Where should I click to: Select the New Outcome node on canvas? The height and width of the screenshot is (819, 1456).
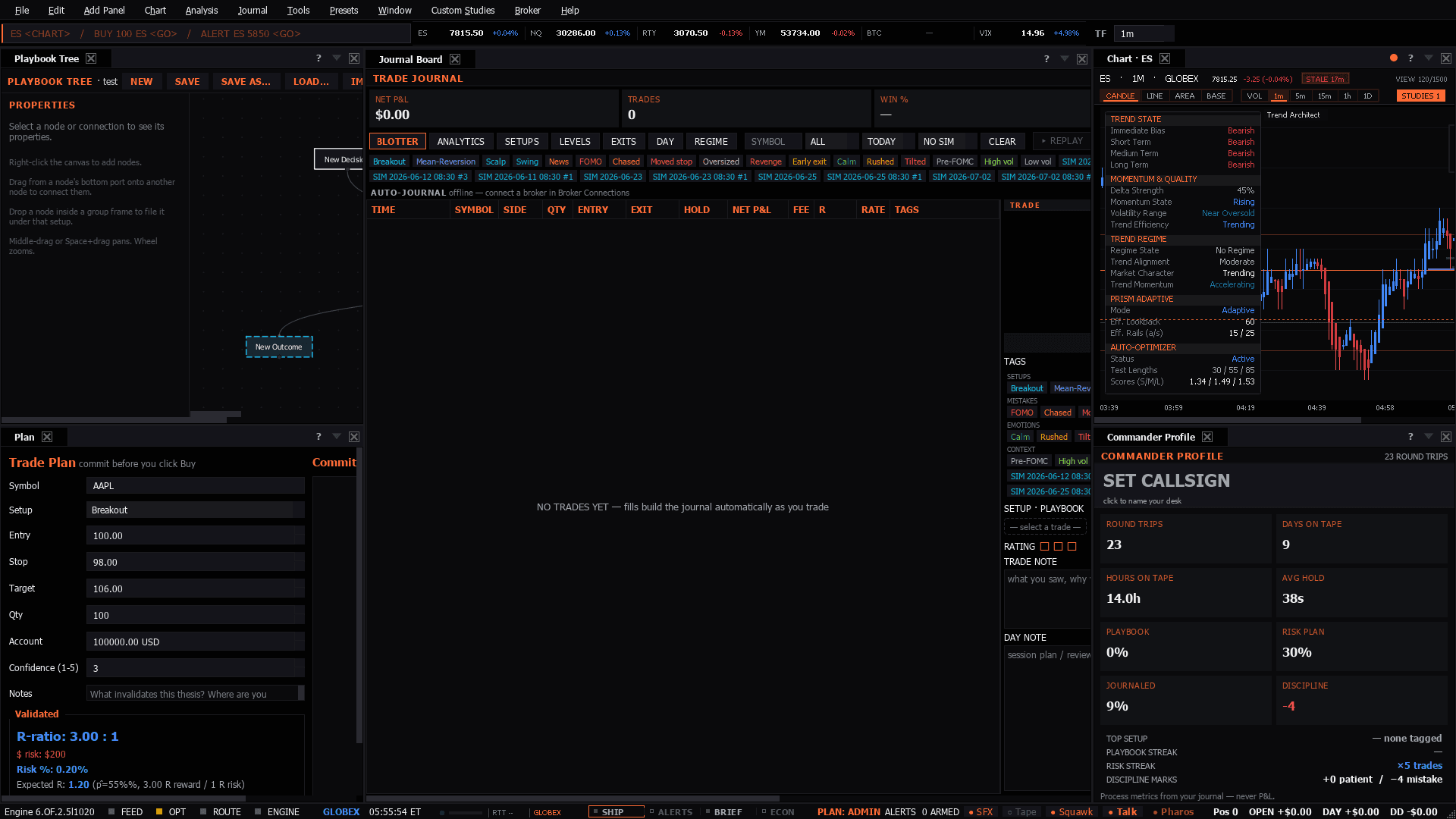pos(279,347)
